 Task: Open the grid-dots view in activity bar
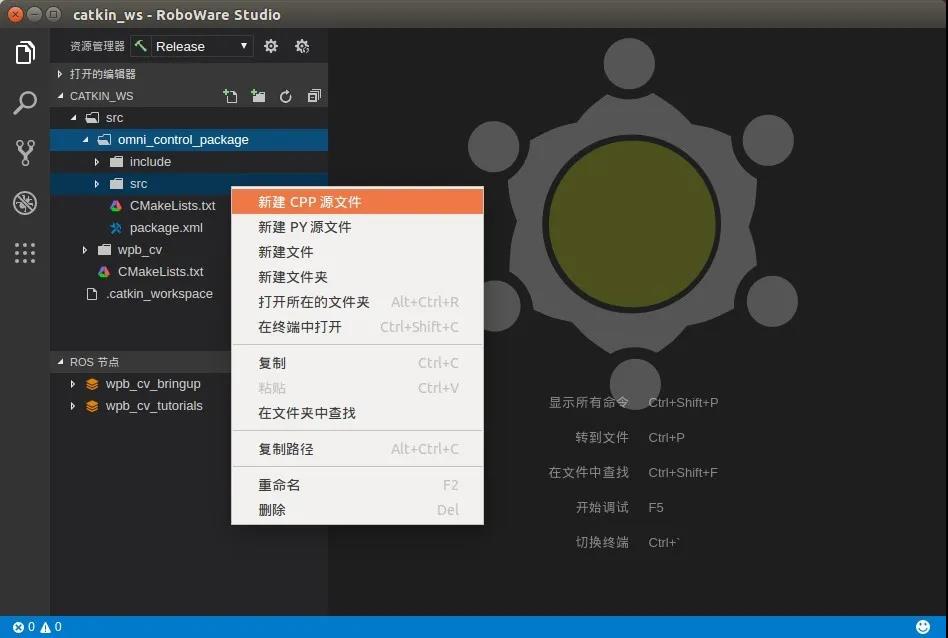point(25,253)
